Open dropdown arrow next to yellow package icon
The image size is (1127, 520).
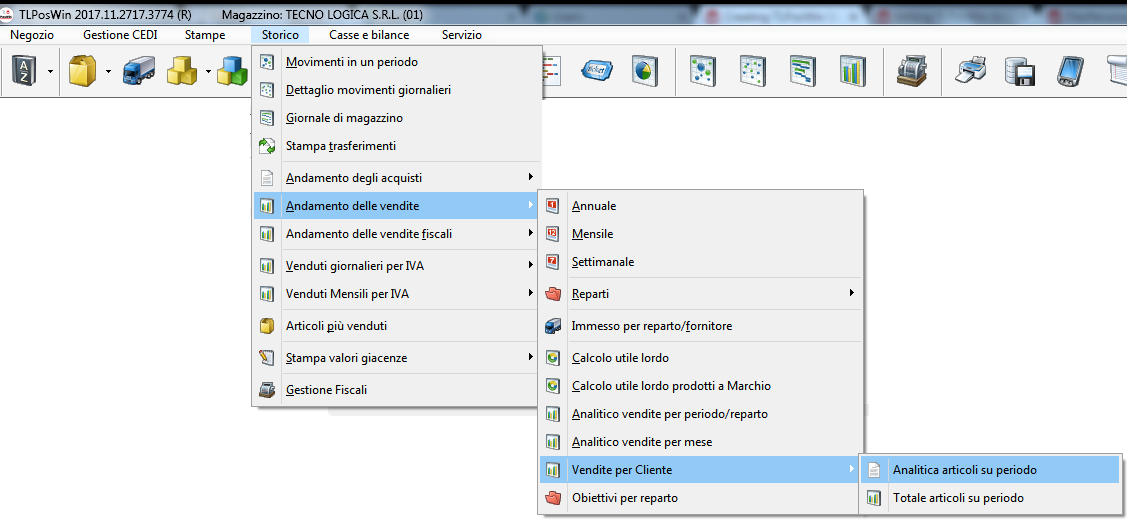pyautogui.click(x=106, y=71)
